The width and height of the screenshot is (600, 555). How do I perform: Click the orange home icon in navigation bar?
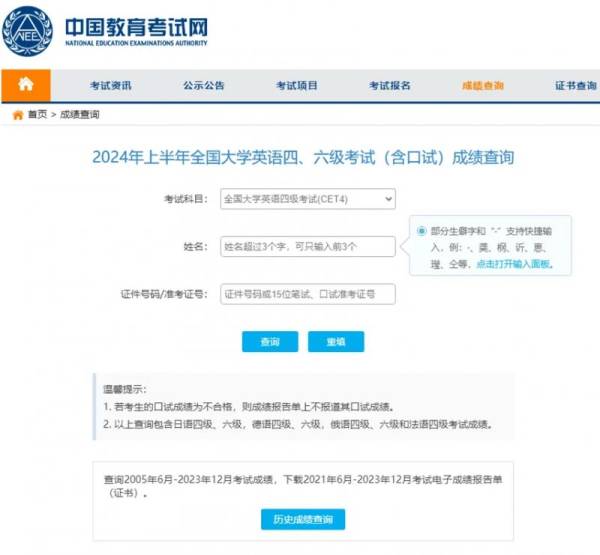tap(26, 85)
